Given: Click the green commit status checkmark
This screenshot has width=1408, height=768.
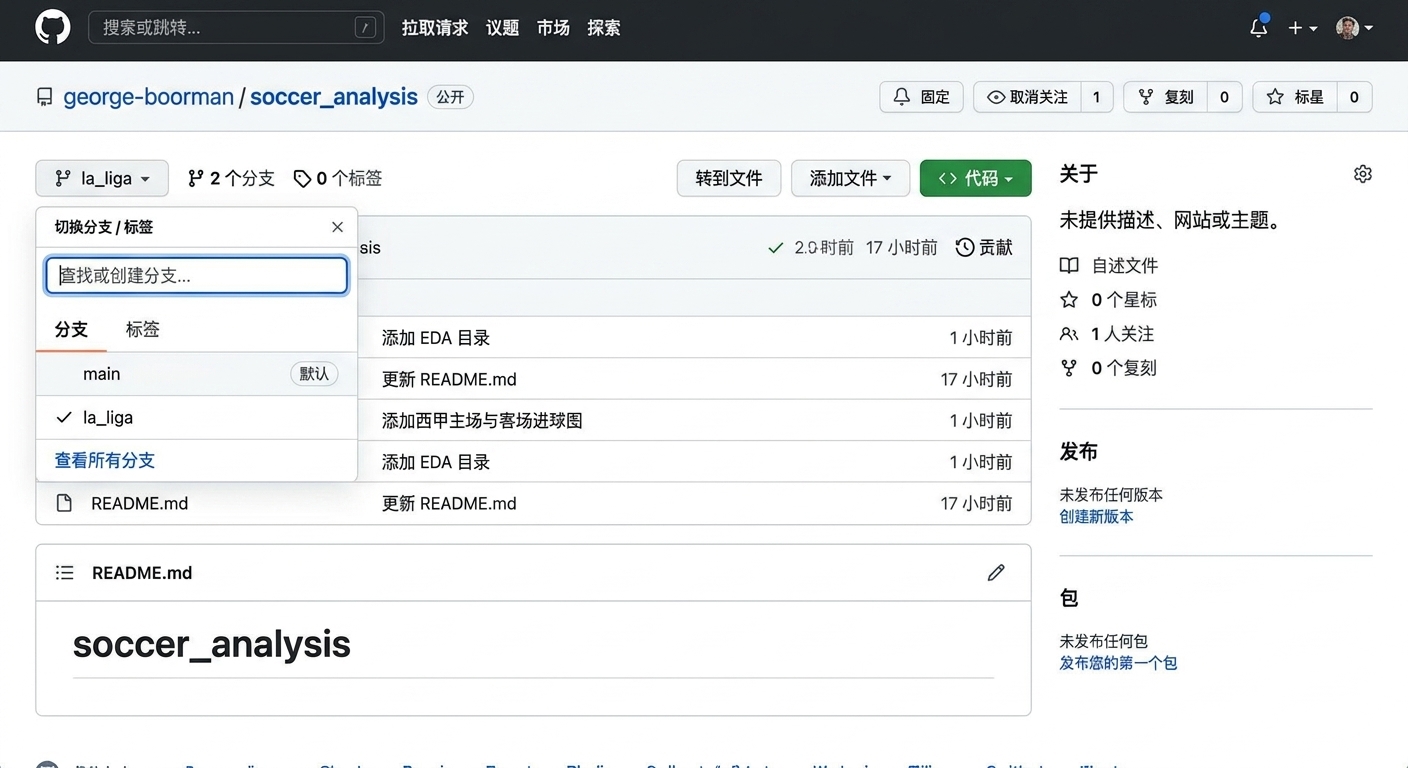Looking at the screenshot, I should coord(775,247).
